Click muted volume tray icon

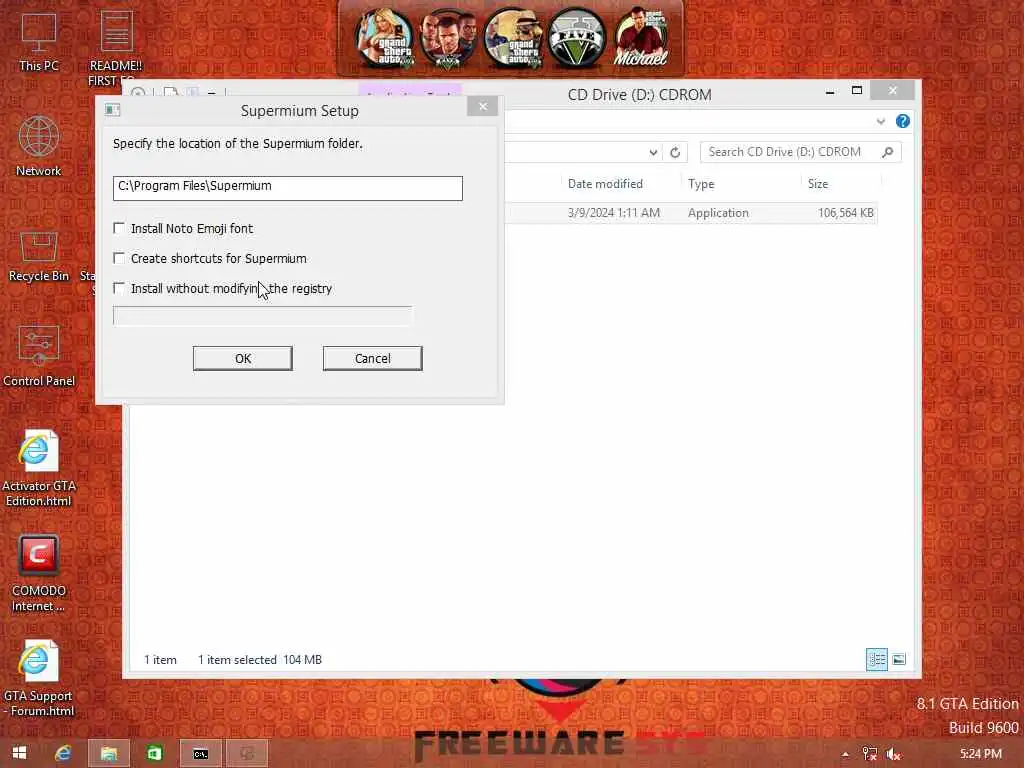[893, 754]
